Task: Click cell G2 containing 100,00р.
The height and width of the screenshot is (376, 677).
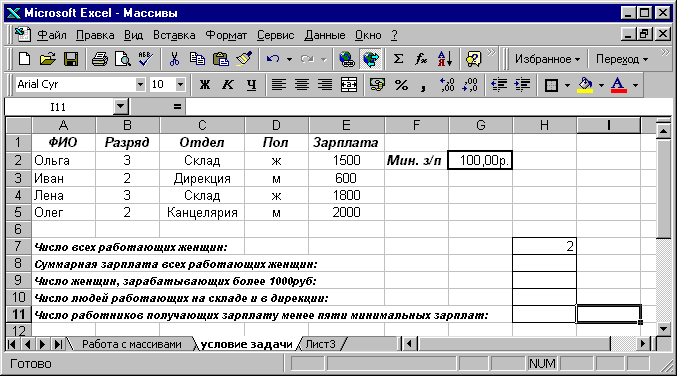Action: (x=481, y=160)
